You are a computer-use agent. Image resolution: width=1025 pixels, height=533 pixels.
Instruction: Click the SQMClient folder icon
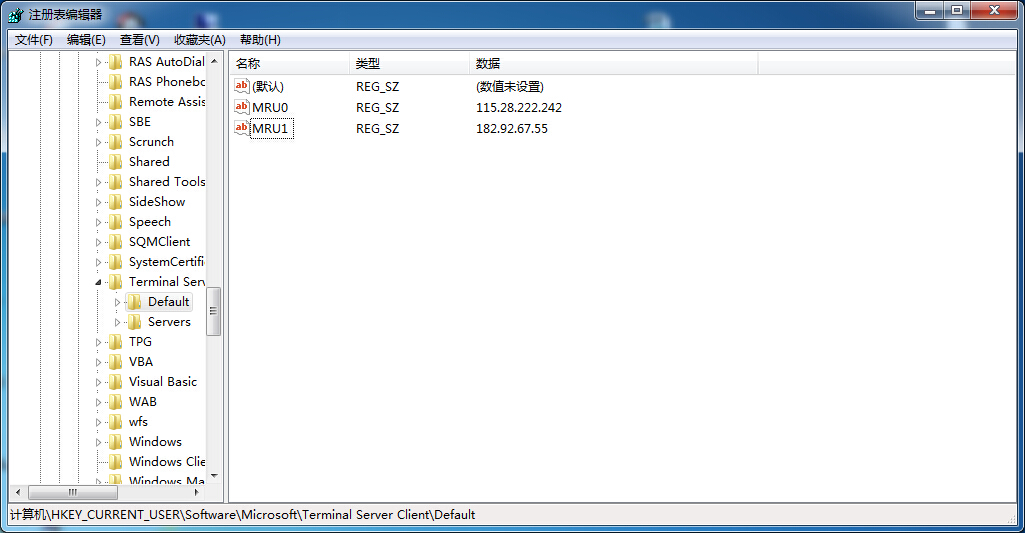116,242
